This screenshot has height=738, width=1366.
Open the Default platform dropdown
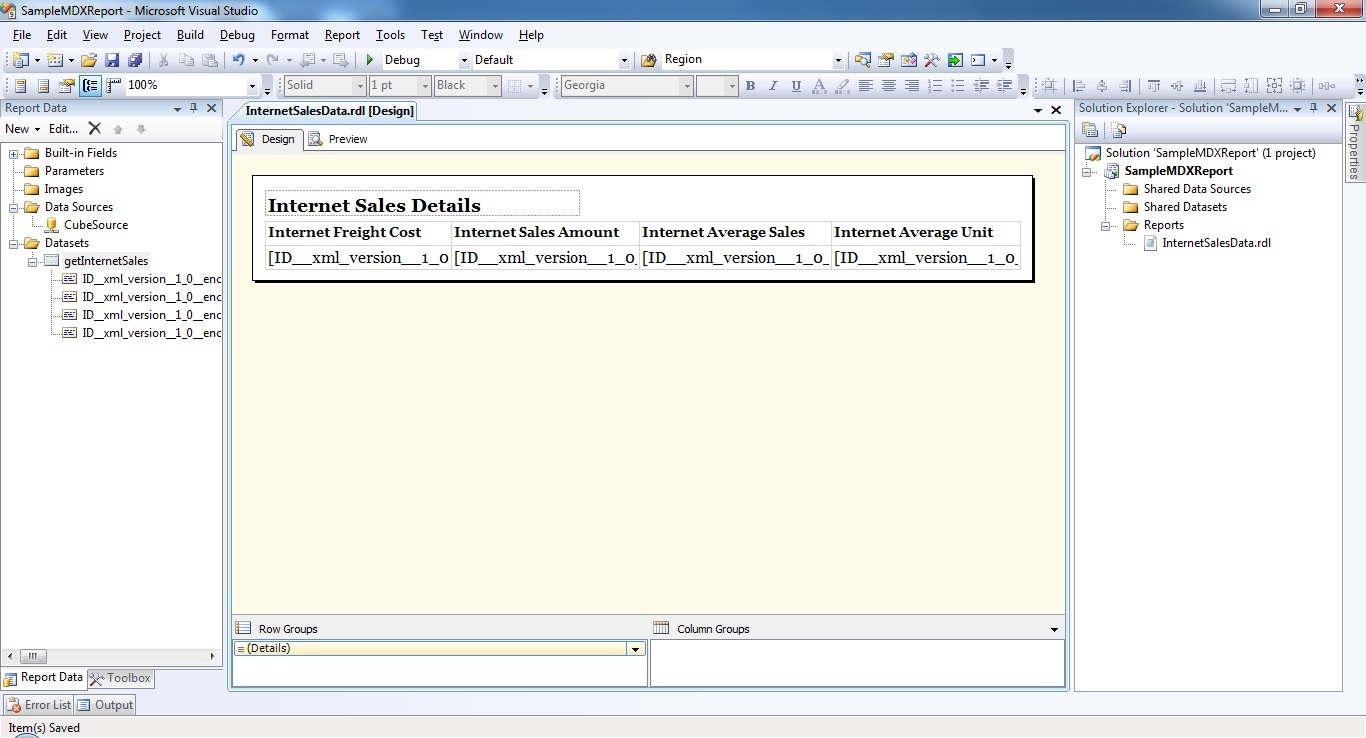click(624, 60)
